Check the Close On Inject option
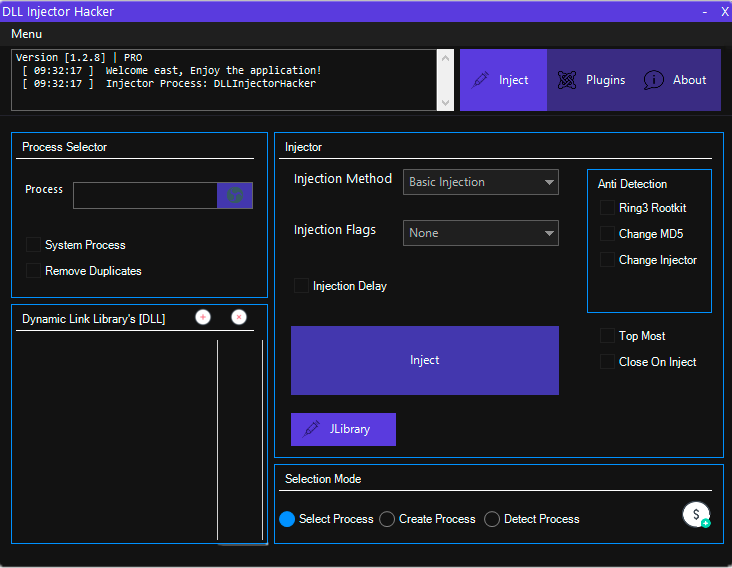 pos(607,362)
